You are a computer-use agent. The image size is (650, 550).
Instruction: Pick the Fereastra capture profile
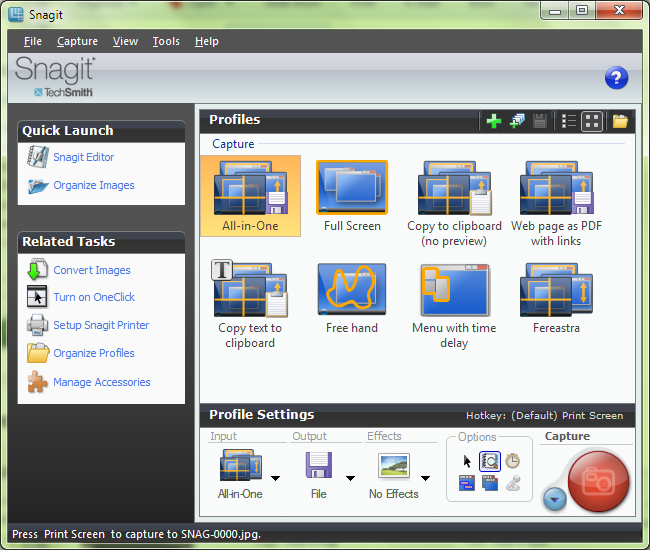(x=556, y=298)
